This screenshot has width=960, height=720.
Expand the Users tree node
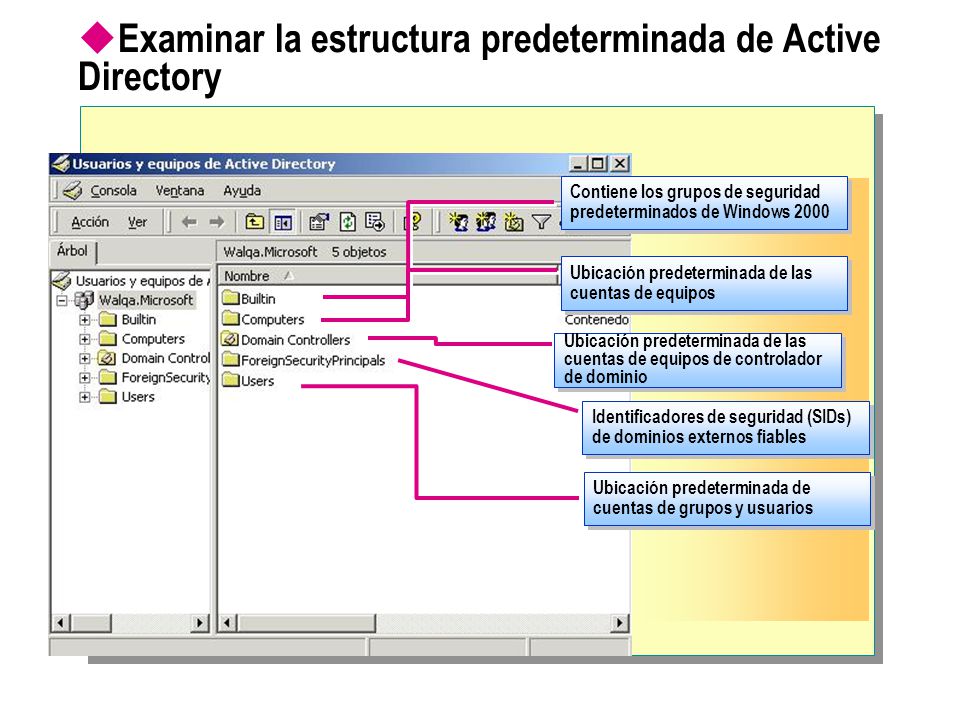[x=84, y=397]
